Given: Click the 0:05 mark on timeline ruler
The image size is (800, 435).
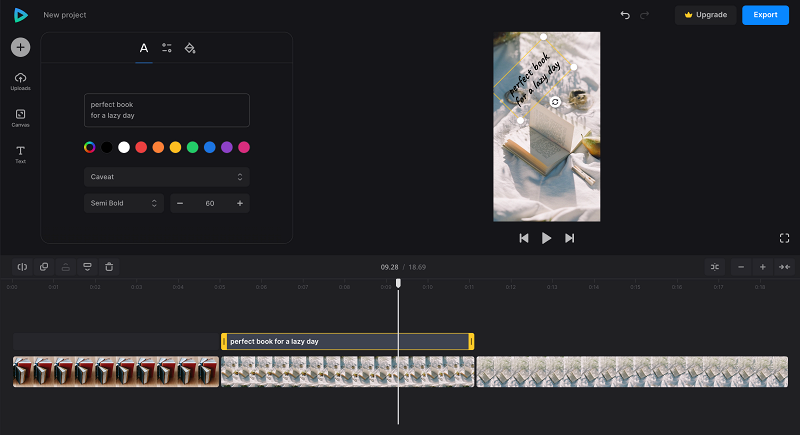Looking at the screenshot, I should (219, 287).
